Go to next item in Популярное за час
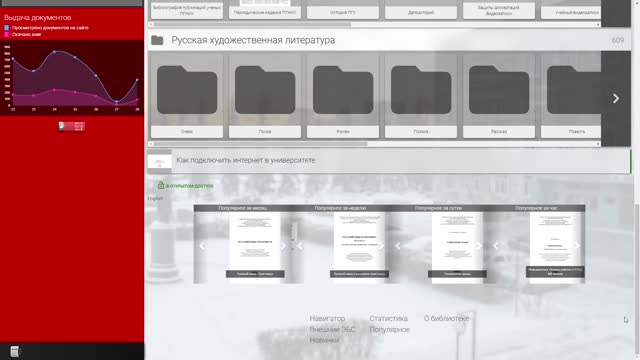Image resolution: width=640 pixels, height=360 pixels. click(x=577, y=245)
